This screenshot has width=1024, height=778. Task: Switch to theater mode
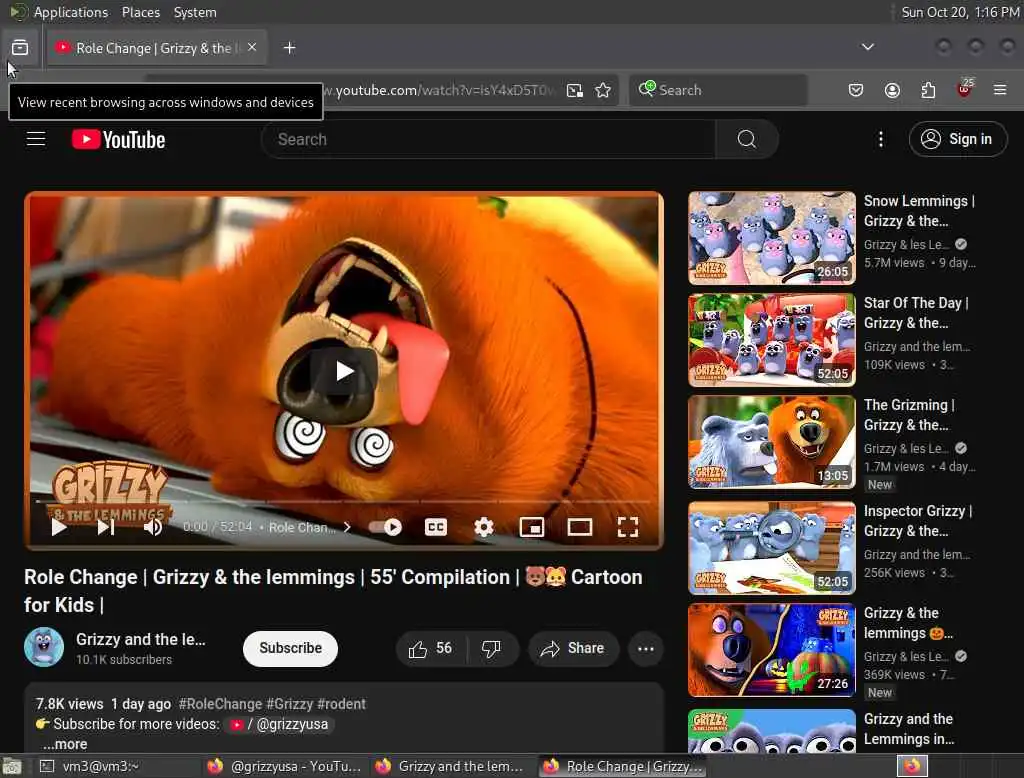tap(579, 527)
